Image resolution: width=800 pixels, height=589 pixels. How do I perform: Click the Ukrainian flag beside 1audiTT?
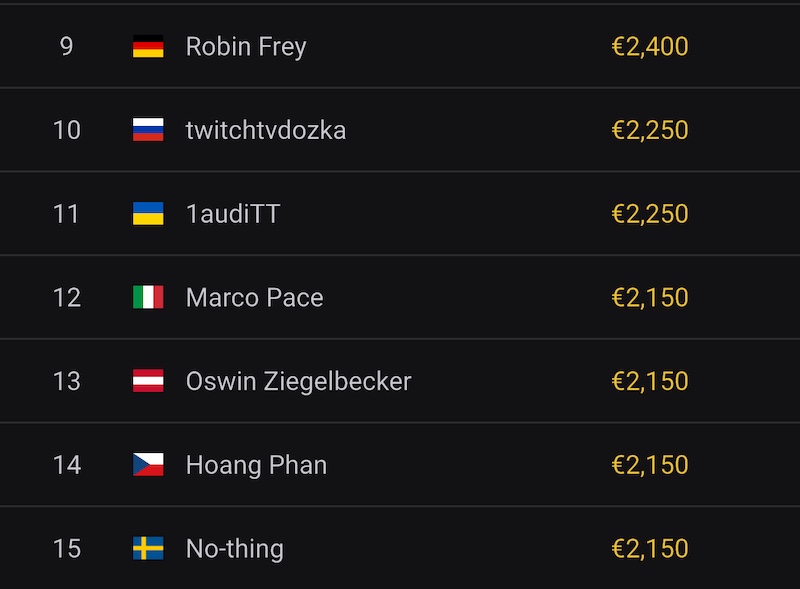pyautogui.click(x=148, y=214)
